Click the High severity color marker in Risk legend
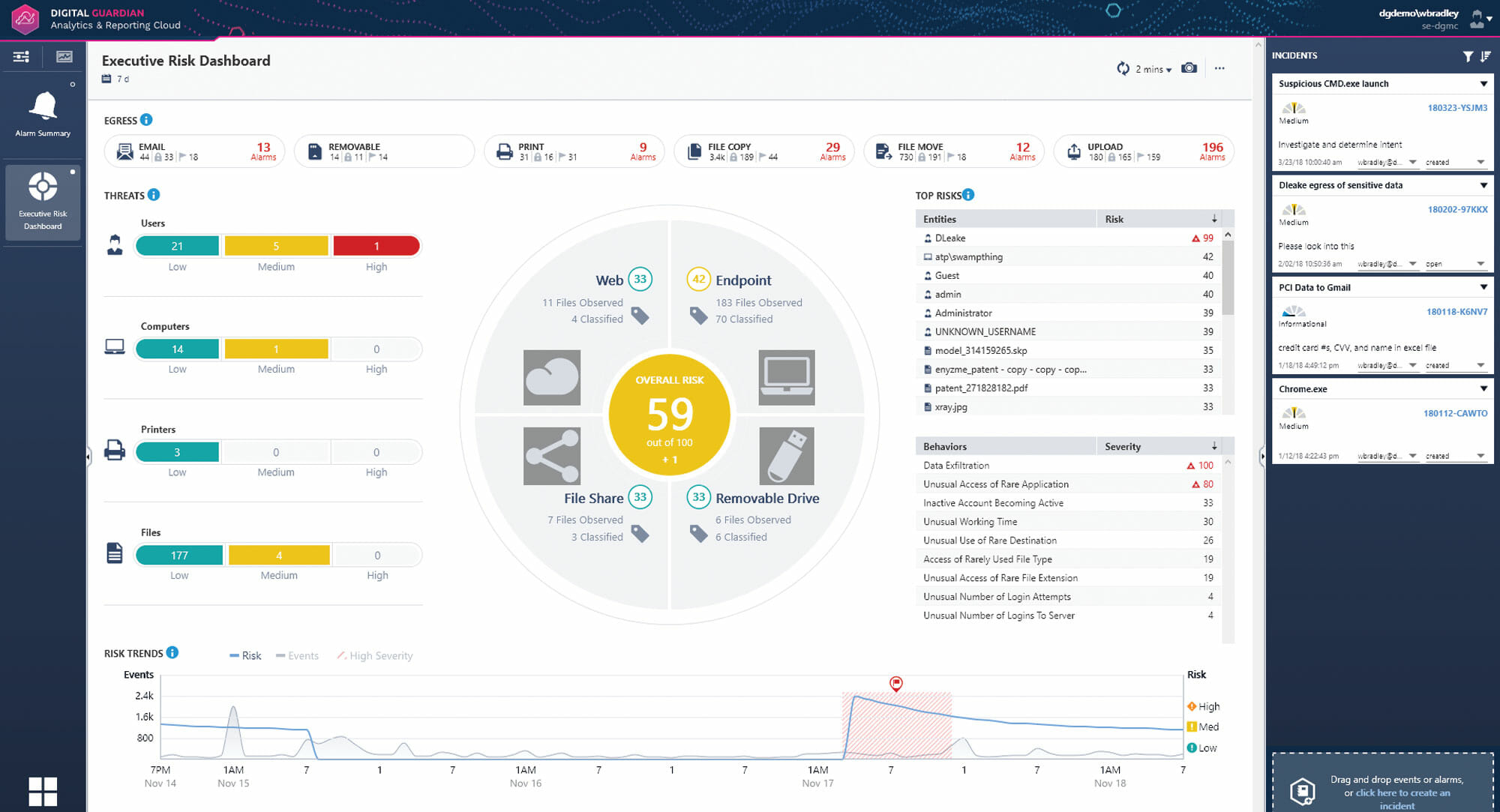Image resolution: width=1500 pixels, height=812 pixels. [x=1192, y=706]
